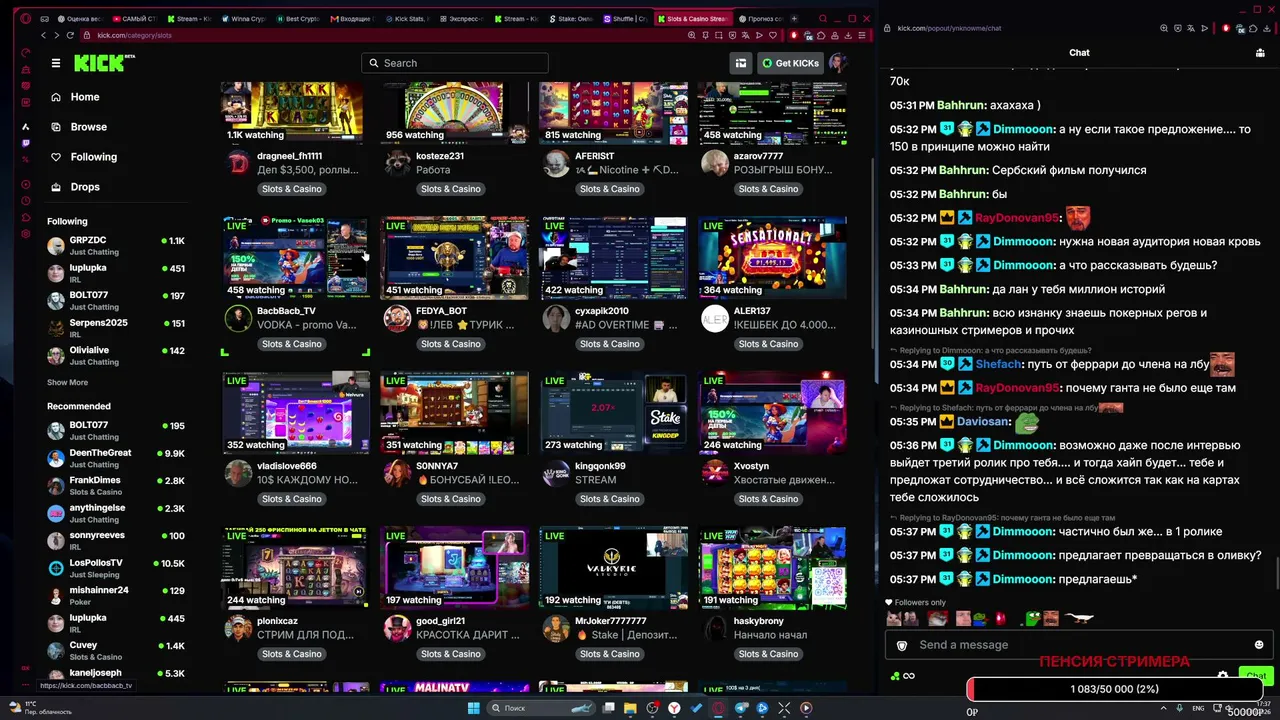The height and width of the screenshot is (720, 1280).
Task: Open plonixcaz channel name link
Action: [277, 621]
